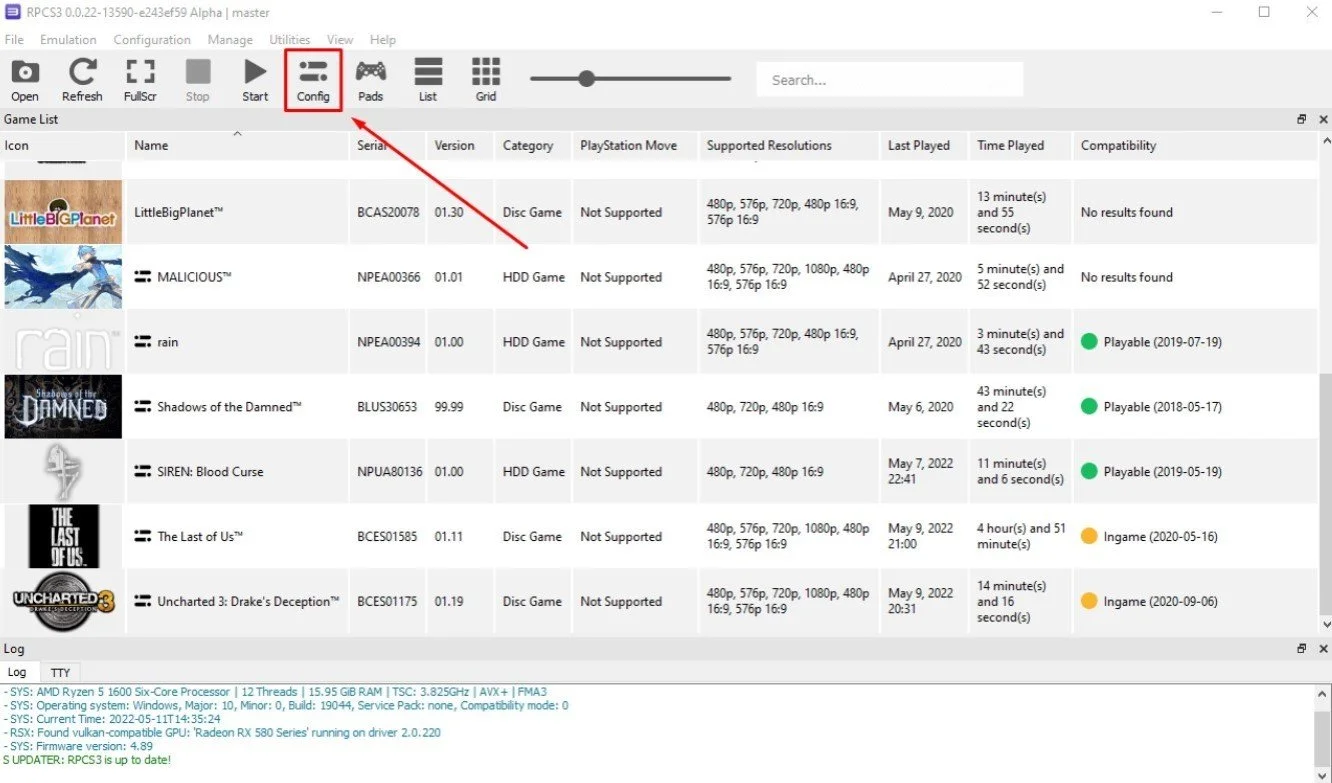Open the Config settings

tap(313, 80)
